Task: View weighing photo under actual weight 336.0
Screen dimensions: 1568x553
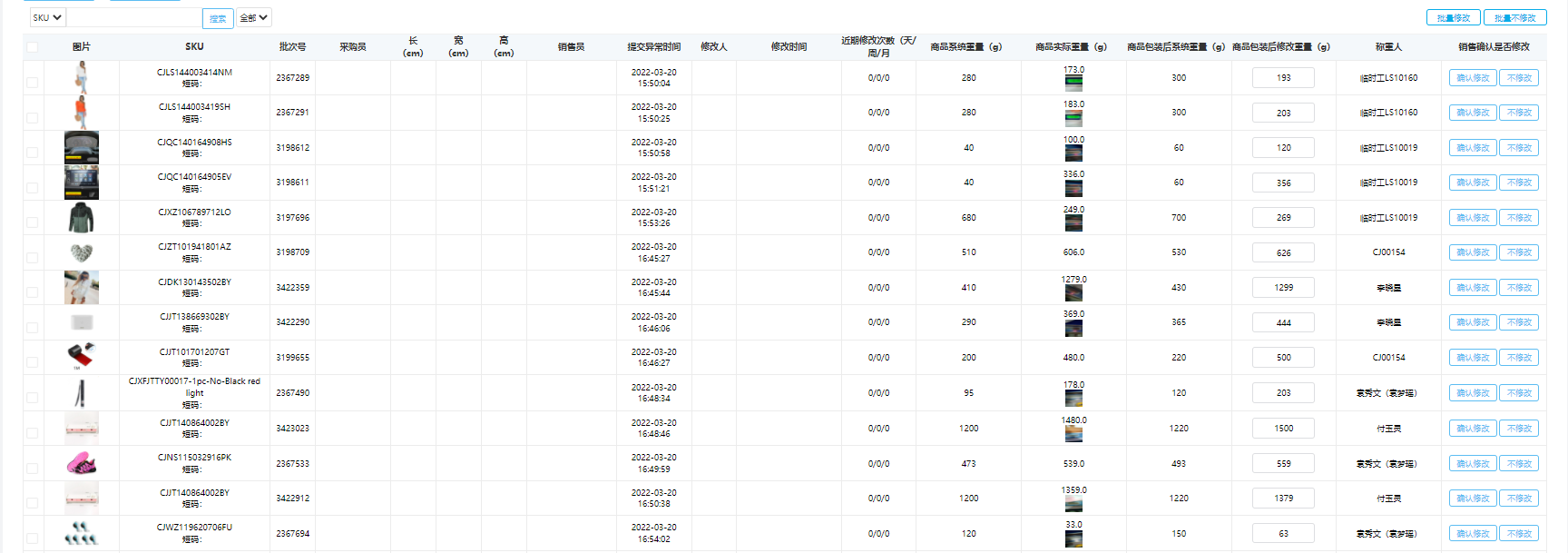Action: coord(1073,189)
